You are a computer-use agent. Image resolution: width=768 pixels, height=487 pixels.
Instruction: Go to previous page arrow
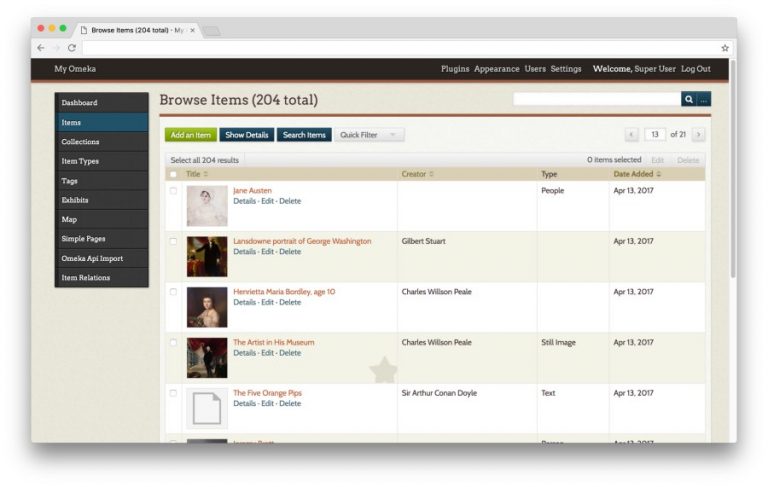tap(631, 134)
